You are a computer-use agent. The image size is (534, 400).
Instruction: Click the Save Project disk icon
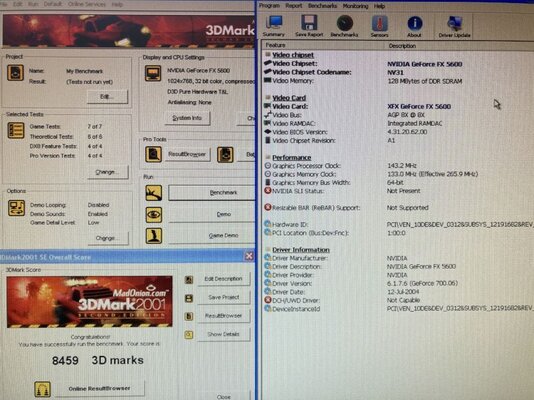click(x=189, y=298)
